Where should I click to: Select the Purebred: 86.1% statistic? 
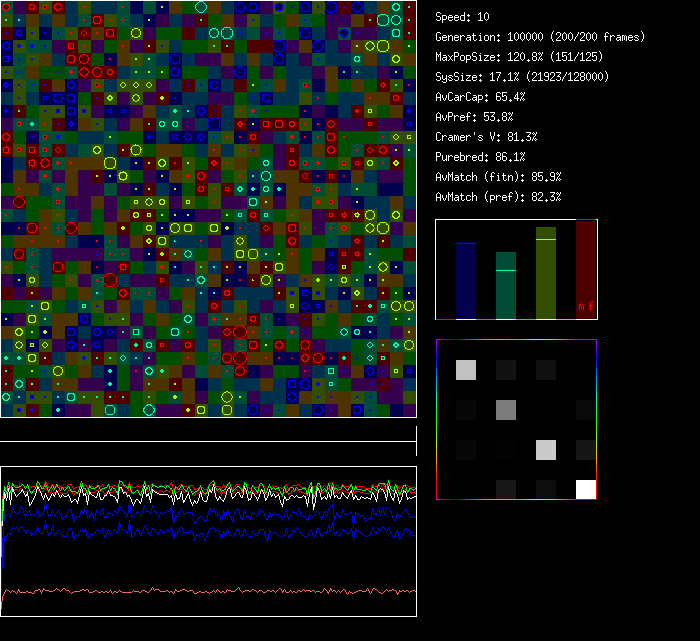point(480,157)
